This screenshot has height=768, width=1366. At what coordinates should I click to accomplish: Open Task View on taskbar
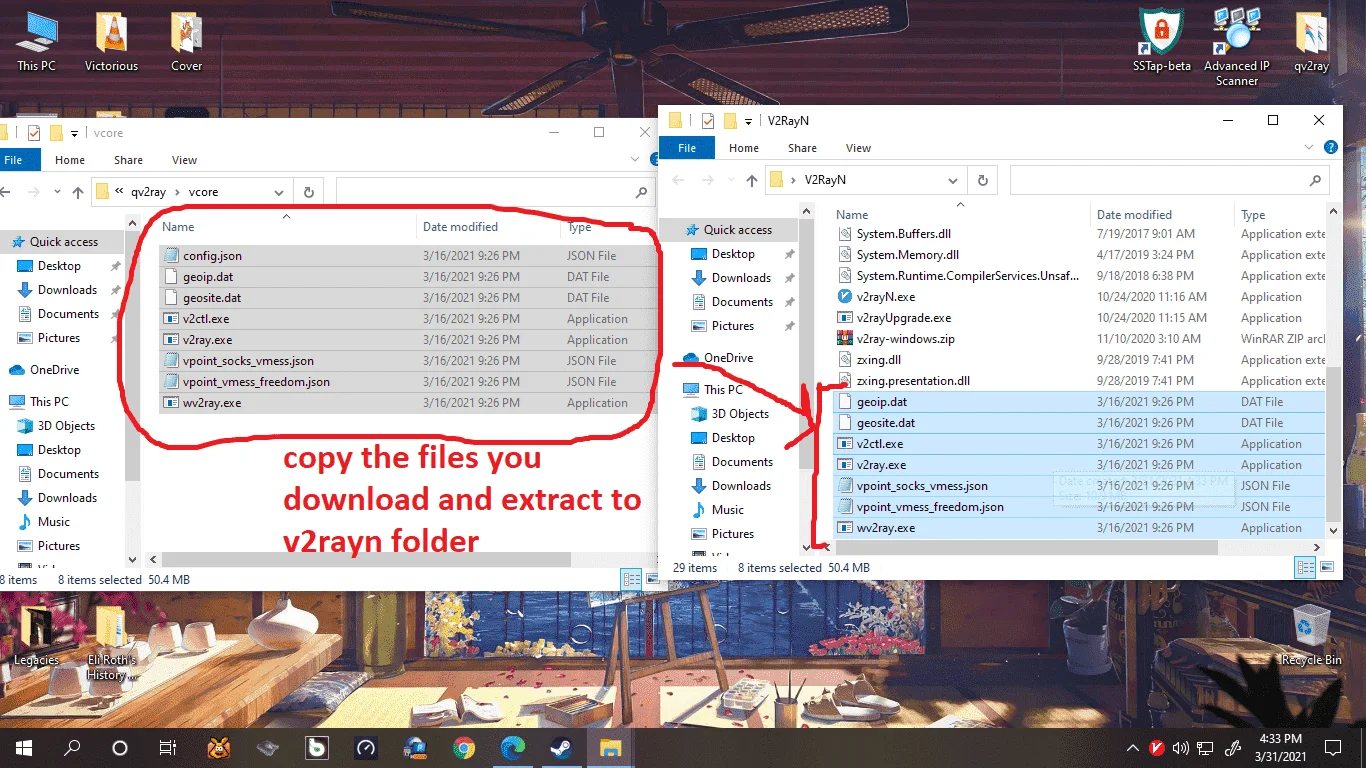pyautogui.click(x=168, y=747)
